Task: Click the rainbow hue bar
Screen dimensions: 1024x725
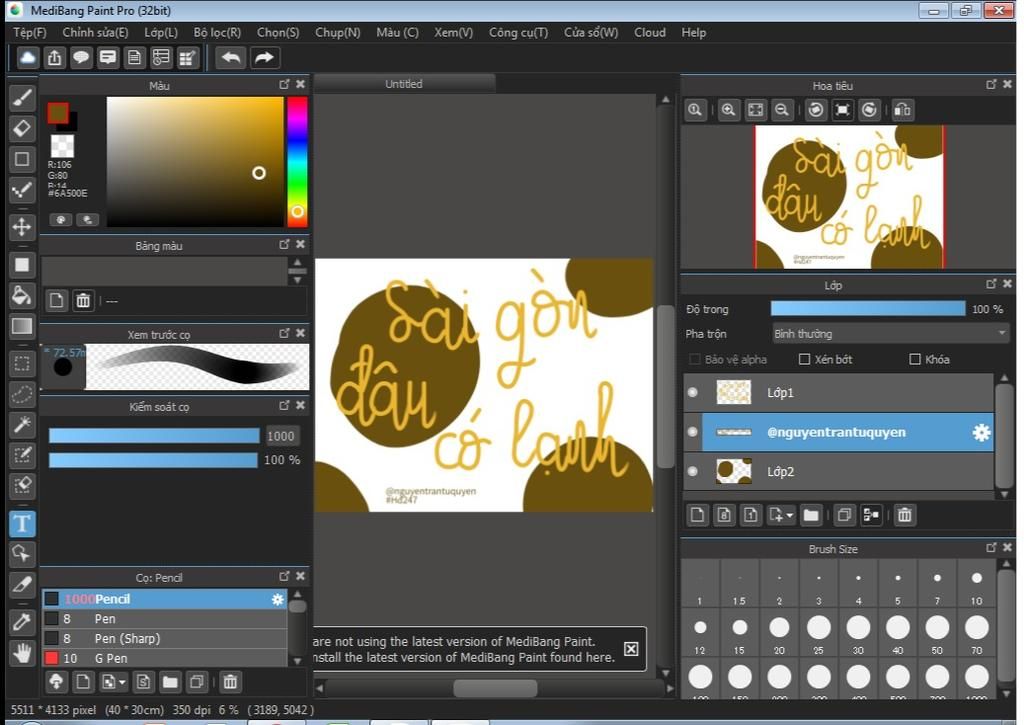Action: [297, 161]
